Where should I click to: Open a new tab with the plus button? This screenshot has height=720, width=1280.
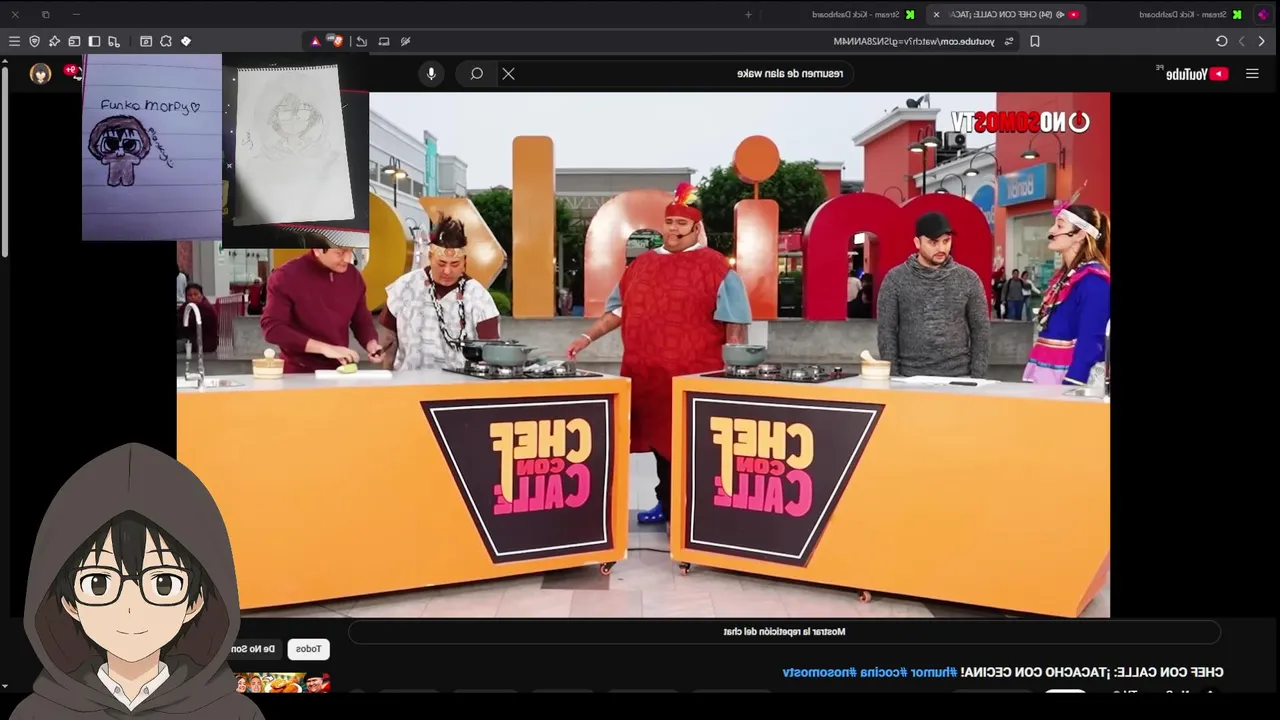[748, 14]
